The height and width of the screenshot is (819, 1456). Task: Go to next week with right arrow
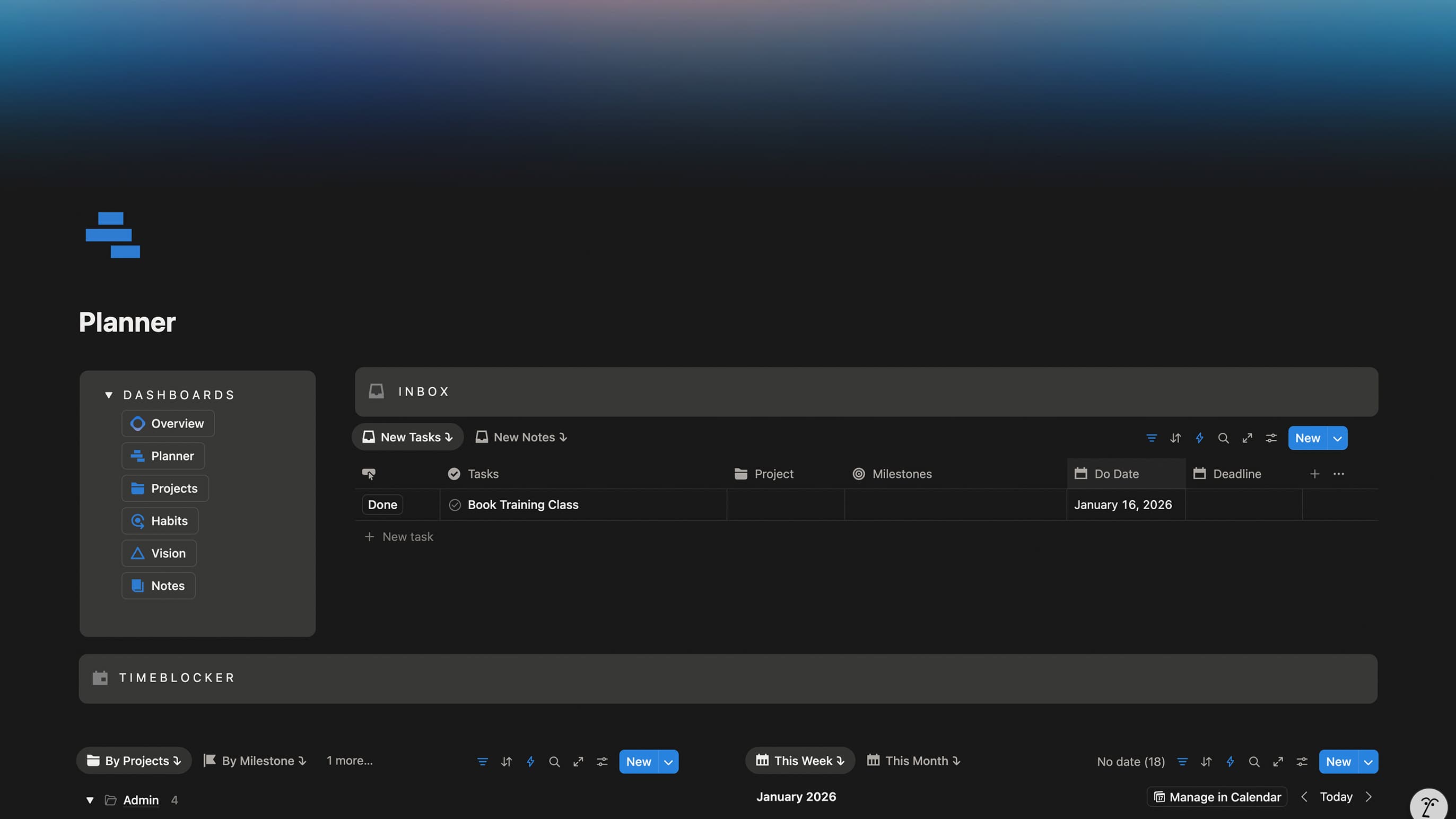(x=1368, y=797)
